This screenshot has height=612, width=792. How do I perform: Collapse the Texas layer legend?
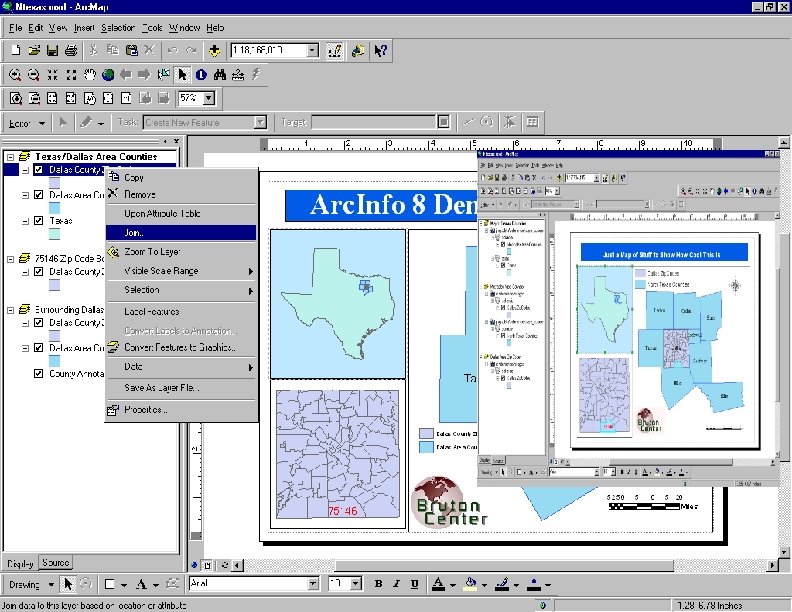25,221
